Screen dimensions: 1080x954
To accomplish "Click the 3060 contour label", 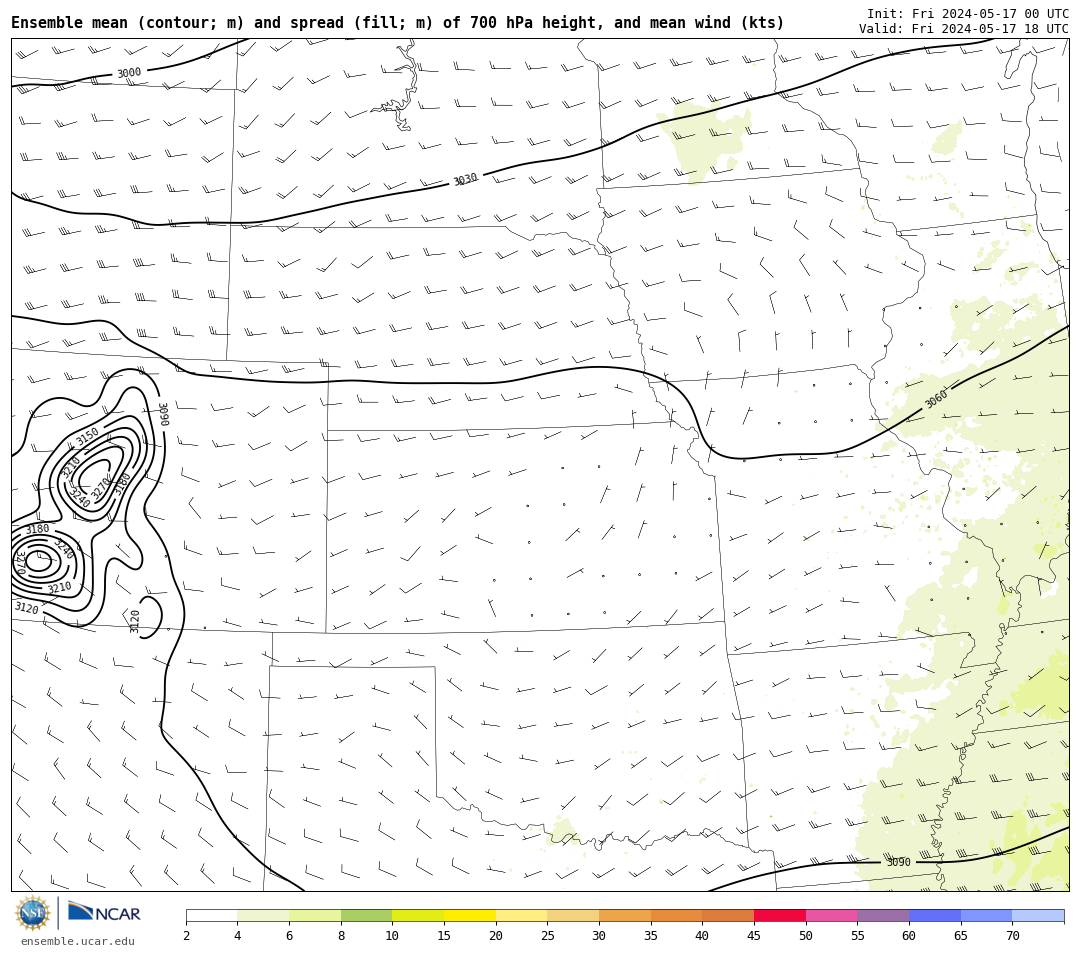I will pos(936,398).
